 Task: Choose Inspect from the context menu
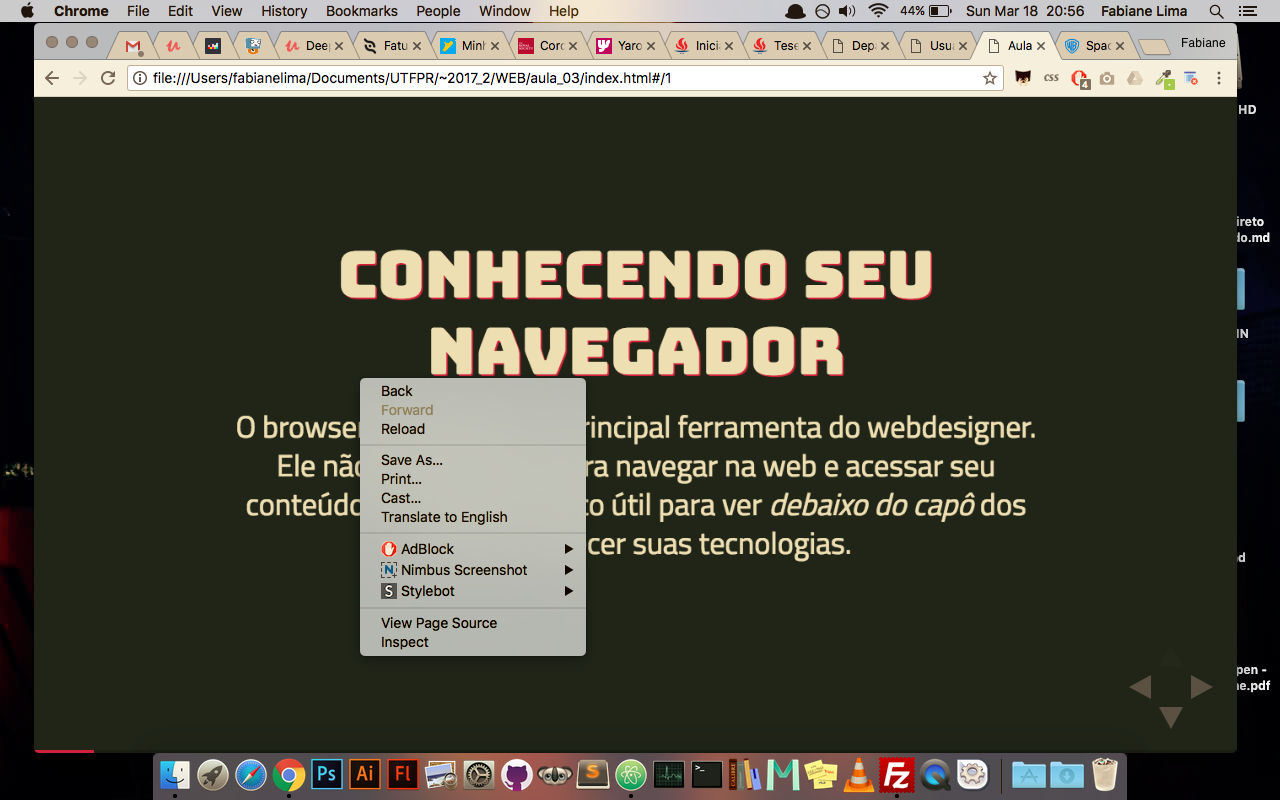coord(405,642)
